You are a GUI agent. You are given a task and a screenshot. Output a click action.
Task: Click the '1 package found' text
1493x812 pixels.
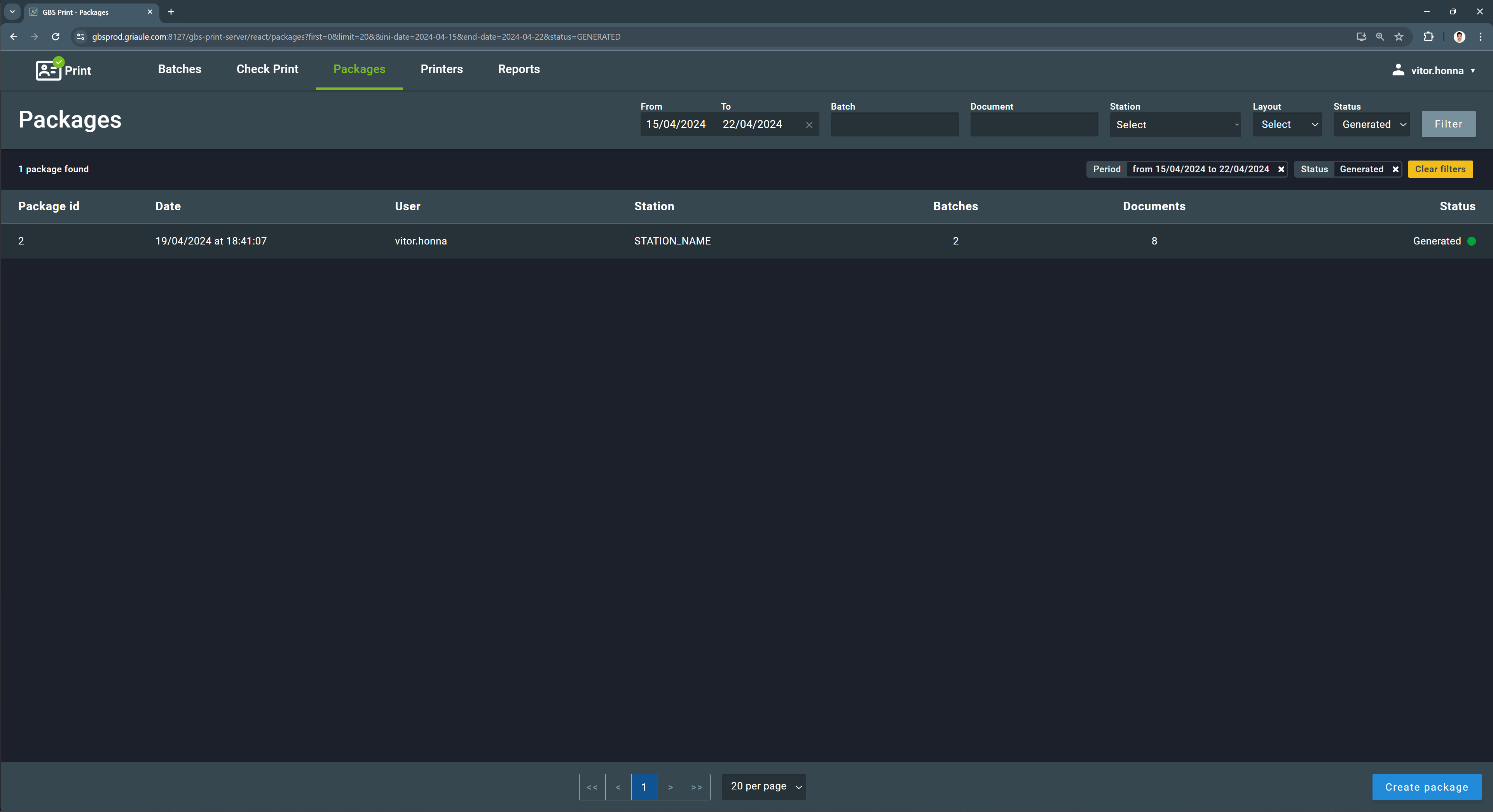pyautogui.click(x=53, y=169)
